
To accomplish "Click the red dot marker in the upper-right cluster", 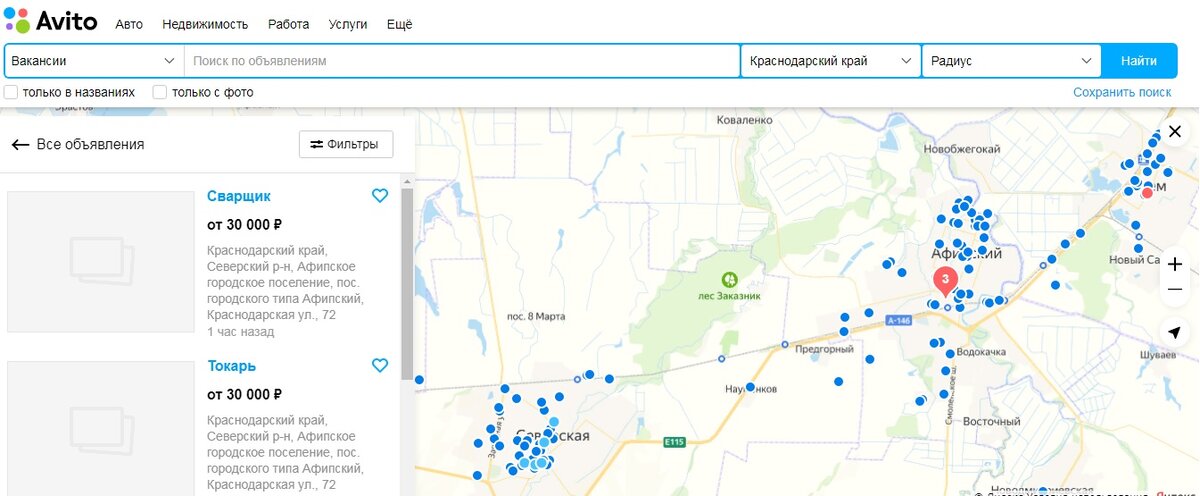I will (x=1147, y=193).
